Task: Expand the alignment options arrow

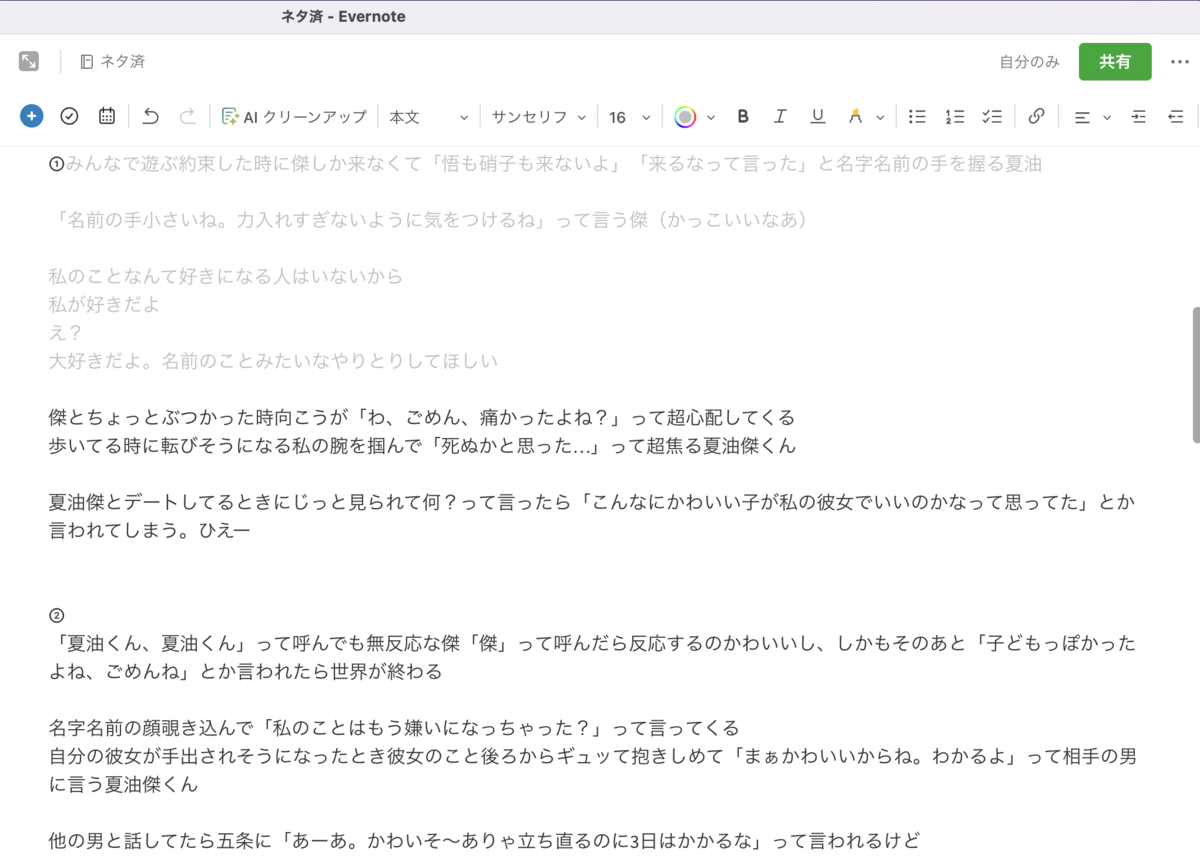Action: (1107, 117)
